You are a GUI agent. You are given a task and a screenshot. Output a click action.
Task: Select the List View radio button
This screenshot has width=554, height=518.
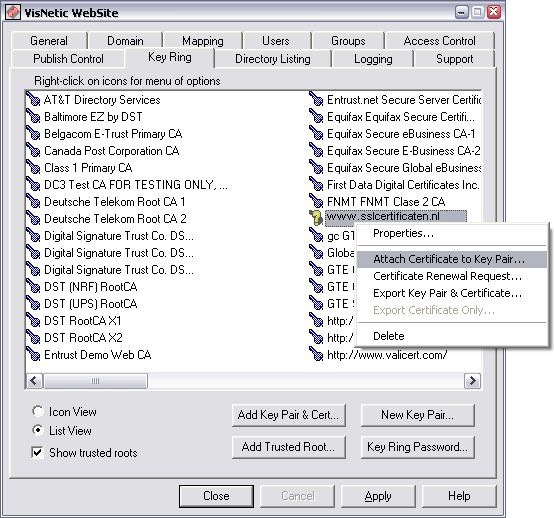pos(37,430)
